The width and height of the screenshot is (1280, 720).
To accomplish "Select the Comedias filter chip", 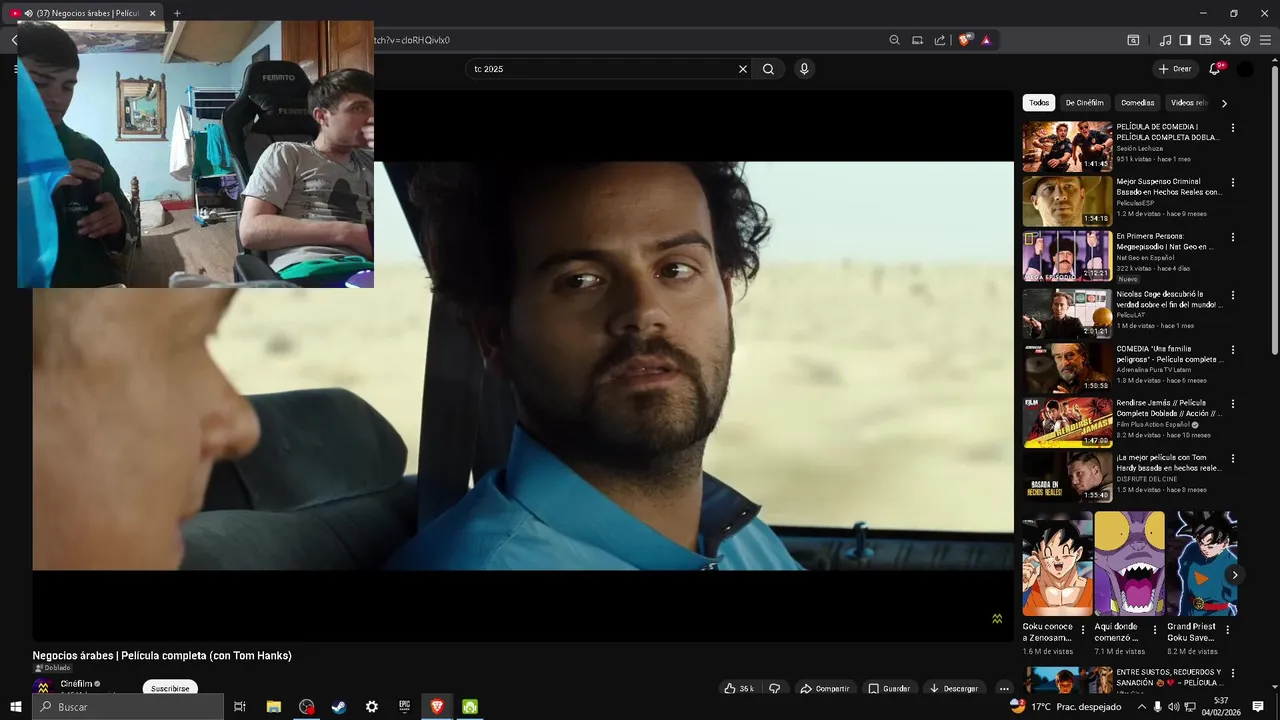I will [x=1138, y=103].
